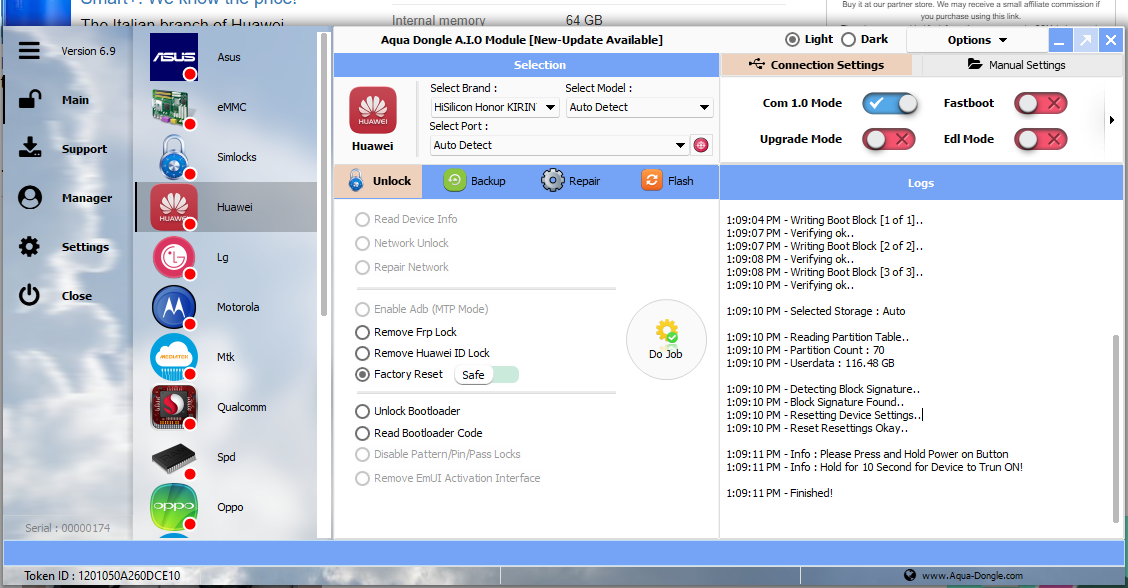Open the eMMC module icon

tap(174, 108)
